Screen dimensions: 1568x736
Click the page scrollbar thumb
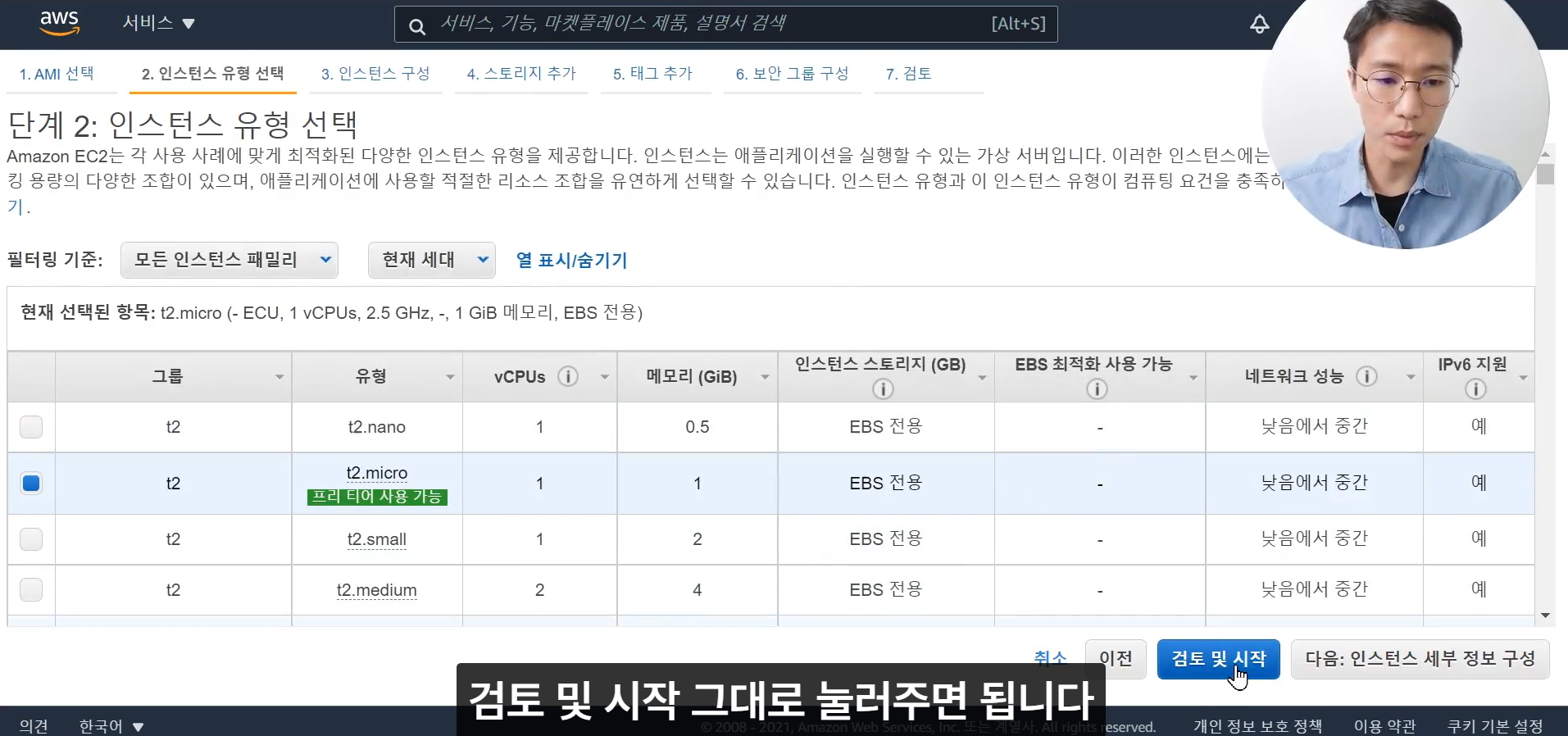[x=1546, y=174]
